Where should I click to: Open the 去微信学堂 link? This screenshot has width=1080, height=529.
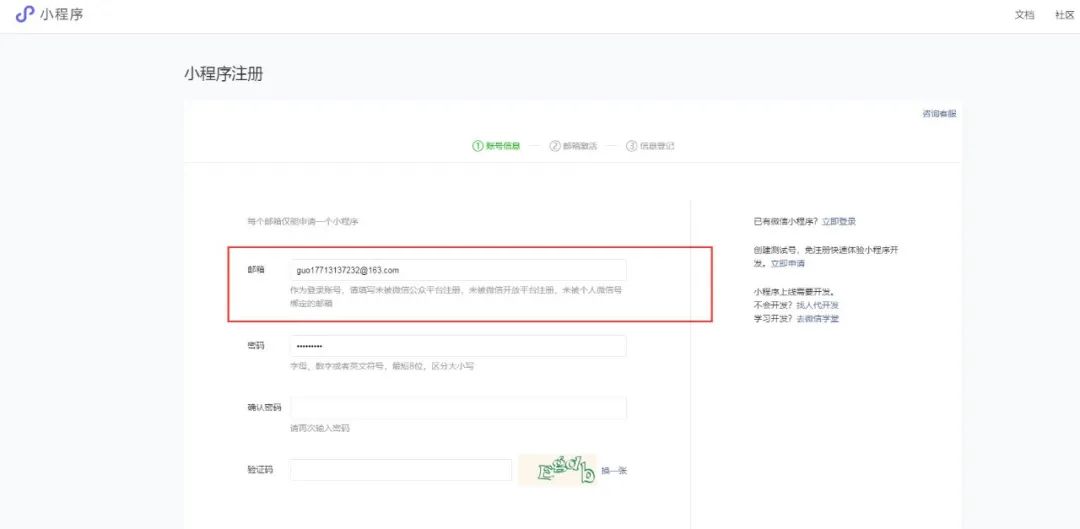[x=818, y=319]
